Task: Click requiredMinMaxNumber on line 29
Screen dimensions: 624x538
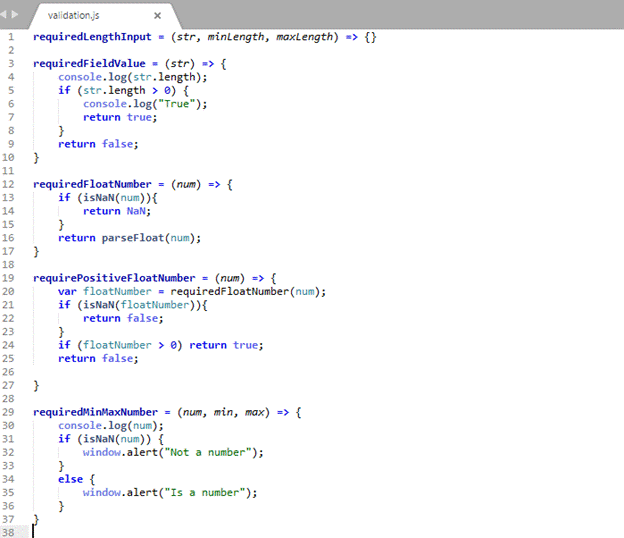Action: click(x=96, y=412)
